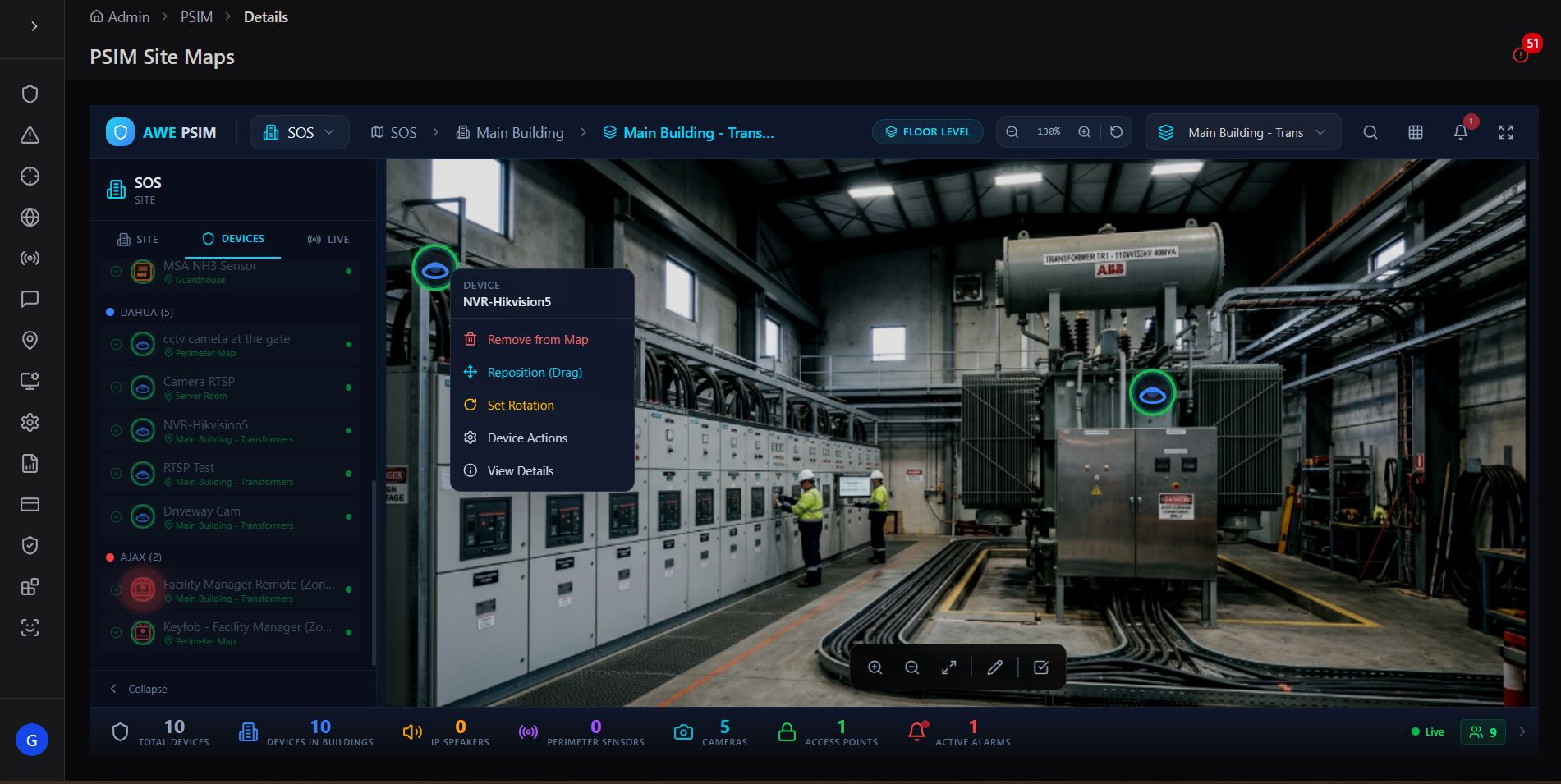
Task: Toggle selection mode checkbox icon in map toolbar
Action: pyautogui.click(x=1041, y=667)
